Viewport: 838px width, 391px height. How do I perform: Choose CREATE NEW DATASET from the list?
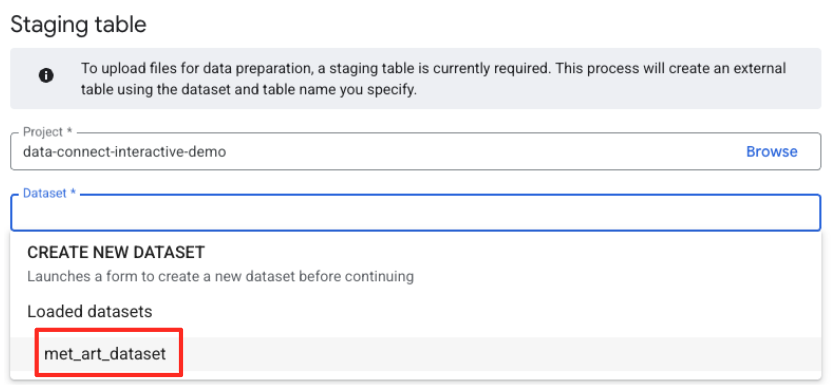click(x=116, y=253)
